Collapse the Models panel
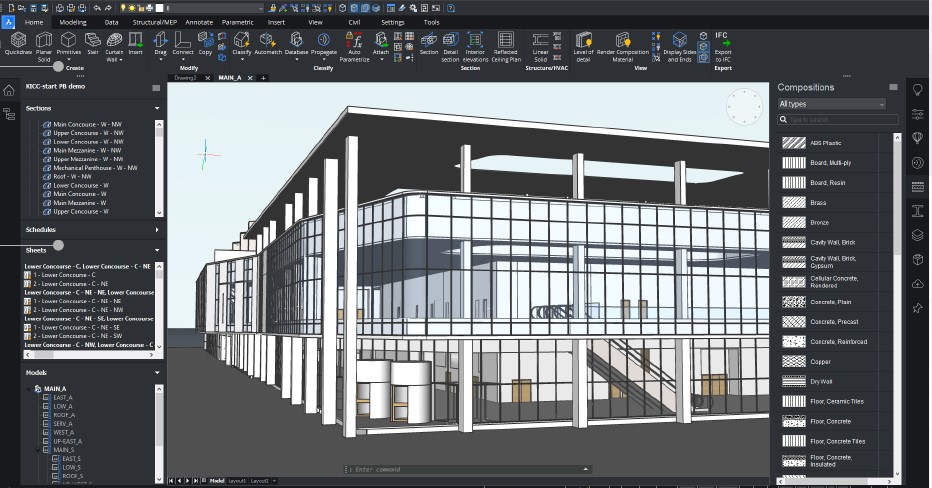Viewport: 932px width, 488px height. (x=157, y=373)
